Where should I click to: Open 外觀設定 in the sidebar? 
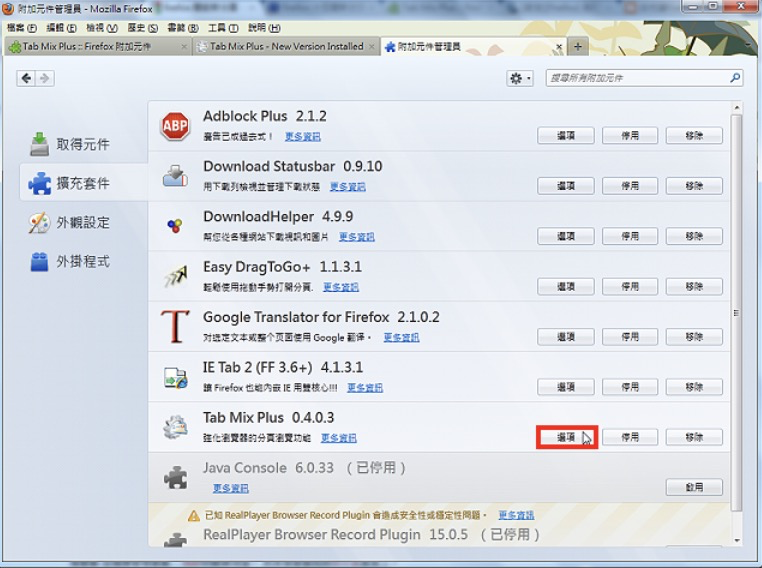69,223
